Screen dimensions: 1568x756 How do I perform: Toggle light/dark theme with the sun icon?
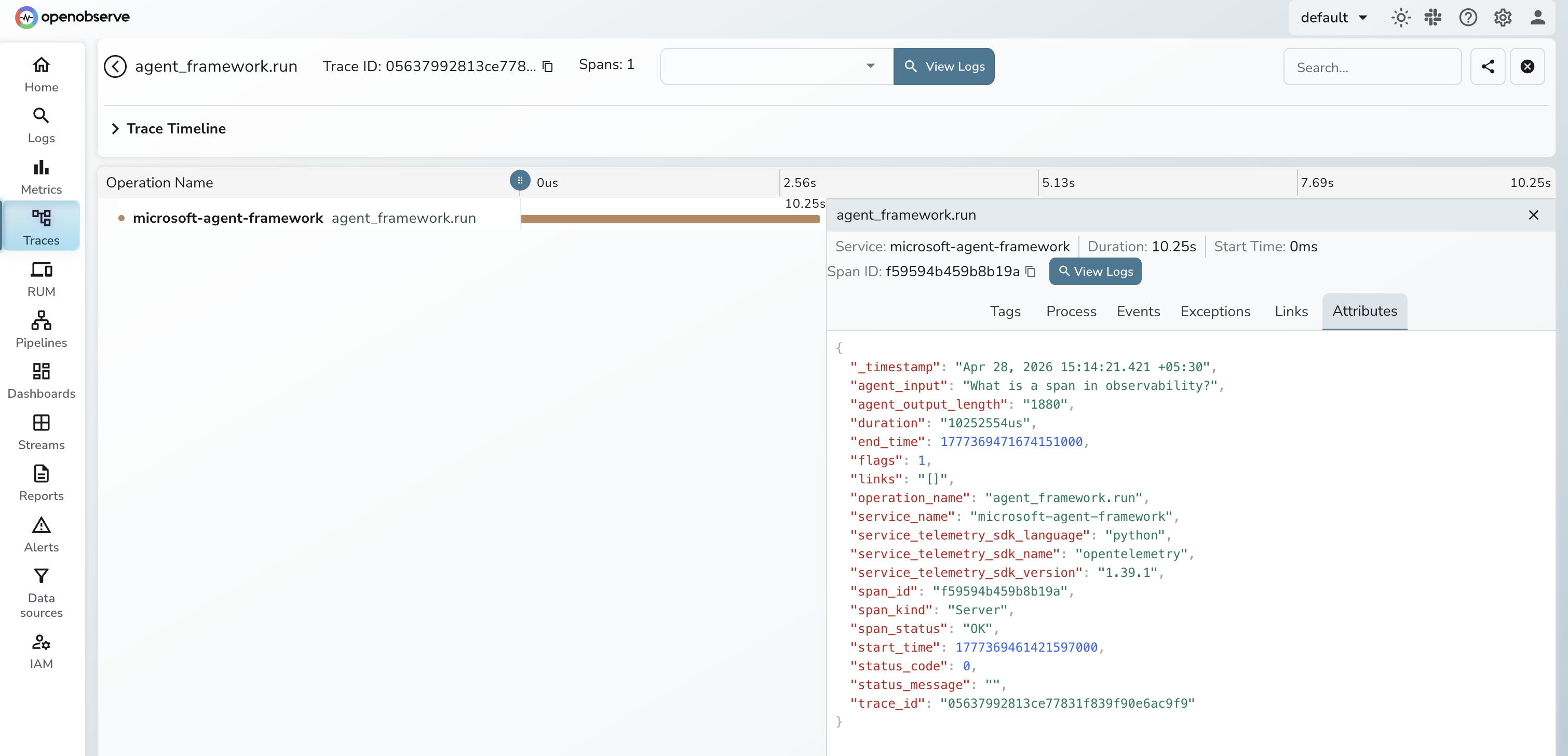click(1401, 17)
